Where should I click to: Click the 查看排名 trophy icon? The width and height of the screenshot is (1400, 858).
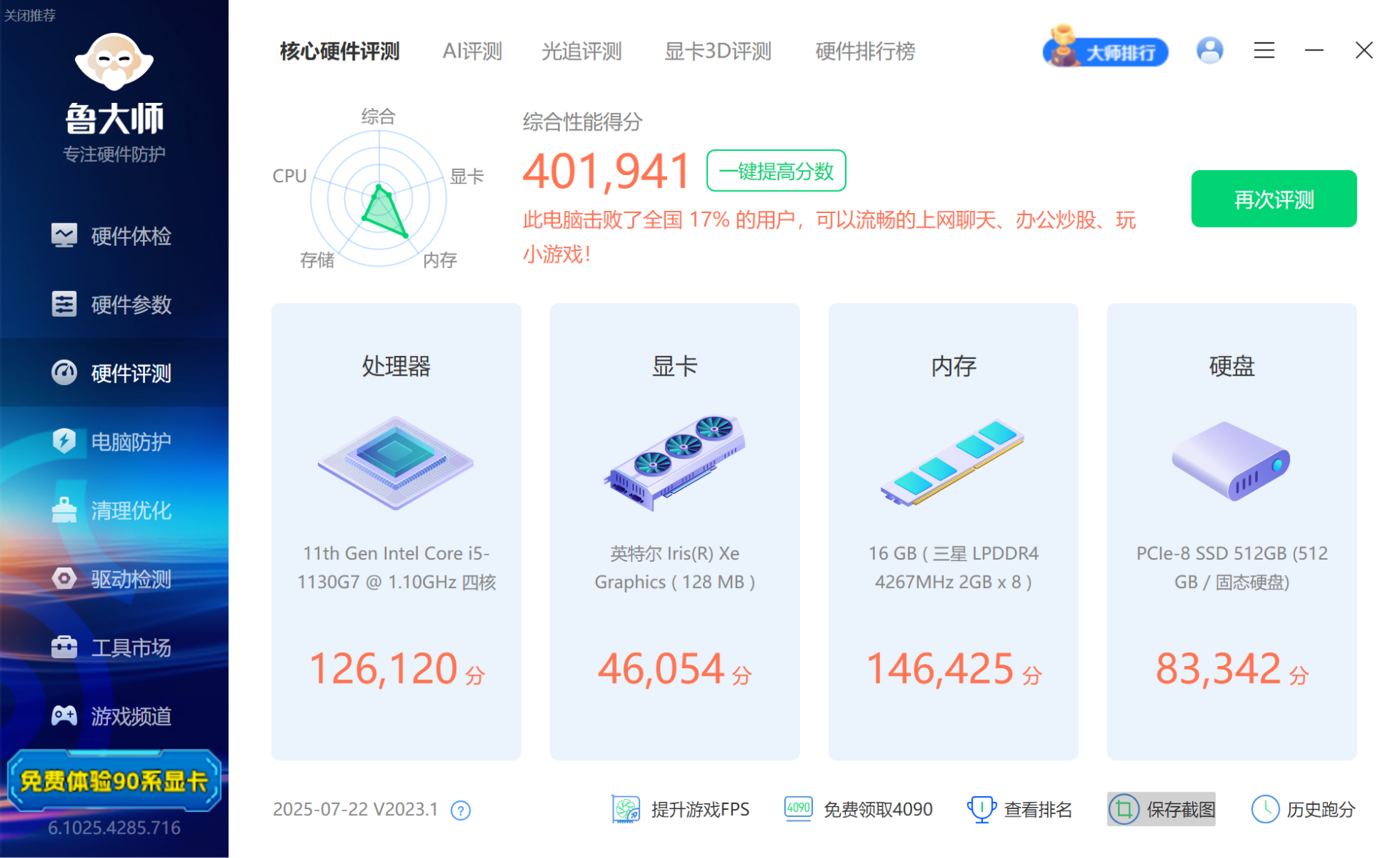(x=981, y=809)
